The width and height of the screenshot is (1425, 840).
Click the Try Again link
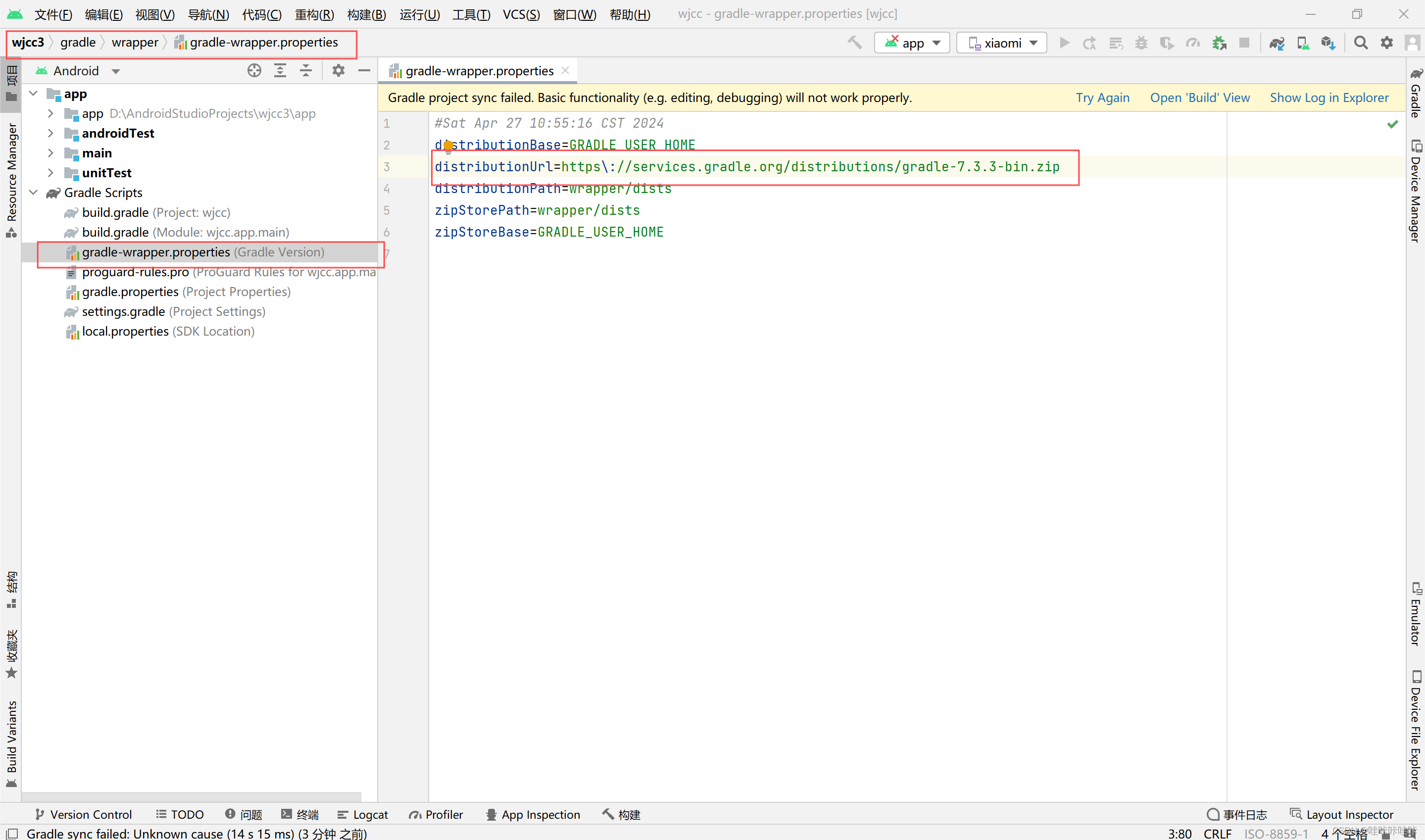click(x=1102, y=98)
